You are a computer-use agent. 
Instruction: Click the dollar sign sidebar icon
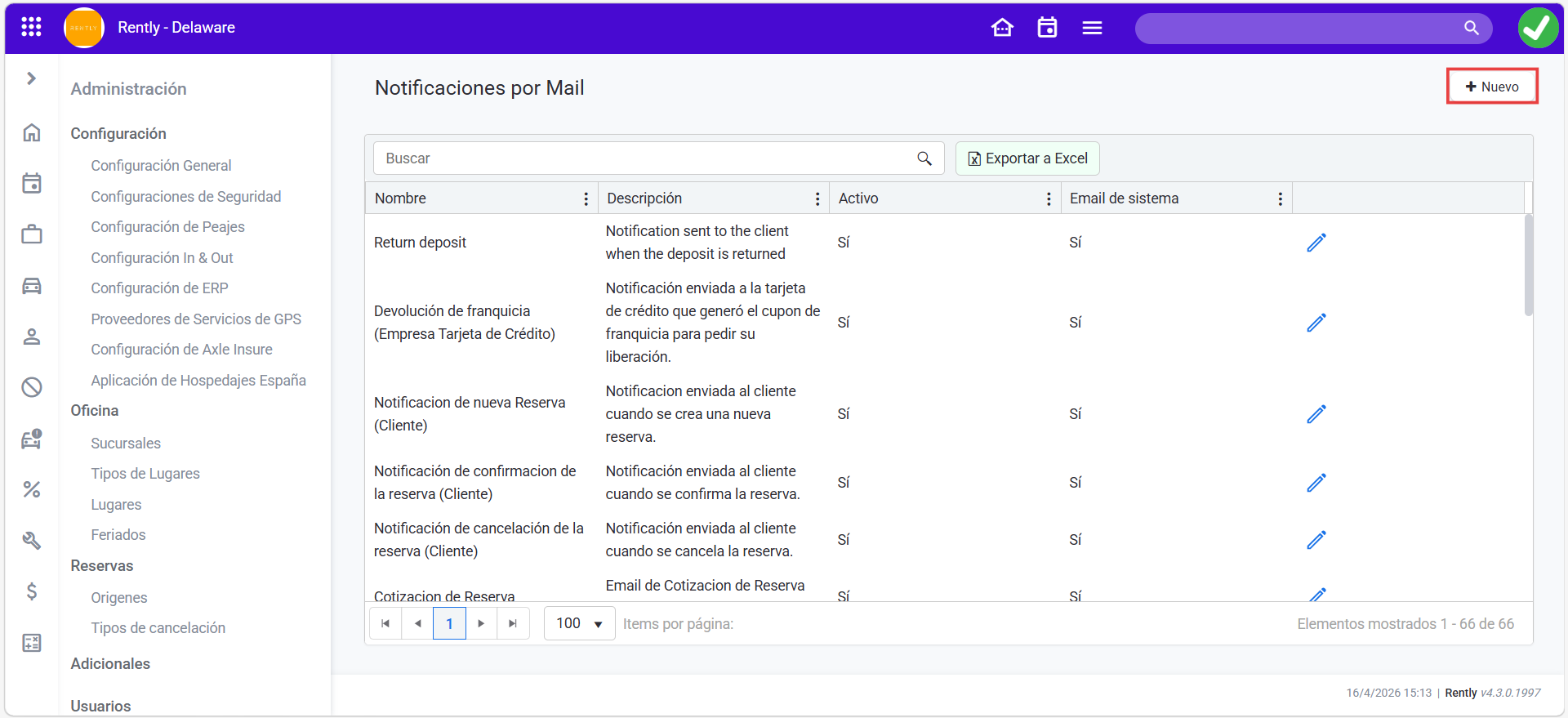point(32,591)
